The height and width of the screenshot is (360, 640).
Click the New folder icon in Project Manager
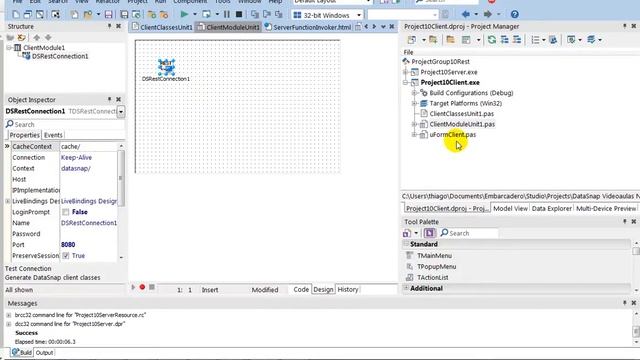[x=450, y=40]
